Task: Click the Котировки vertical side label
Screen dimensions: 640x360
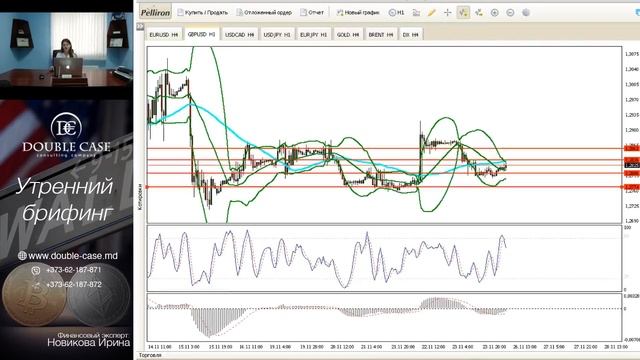Action: (140, 197)
